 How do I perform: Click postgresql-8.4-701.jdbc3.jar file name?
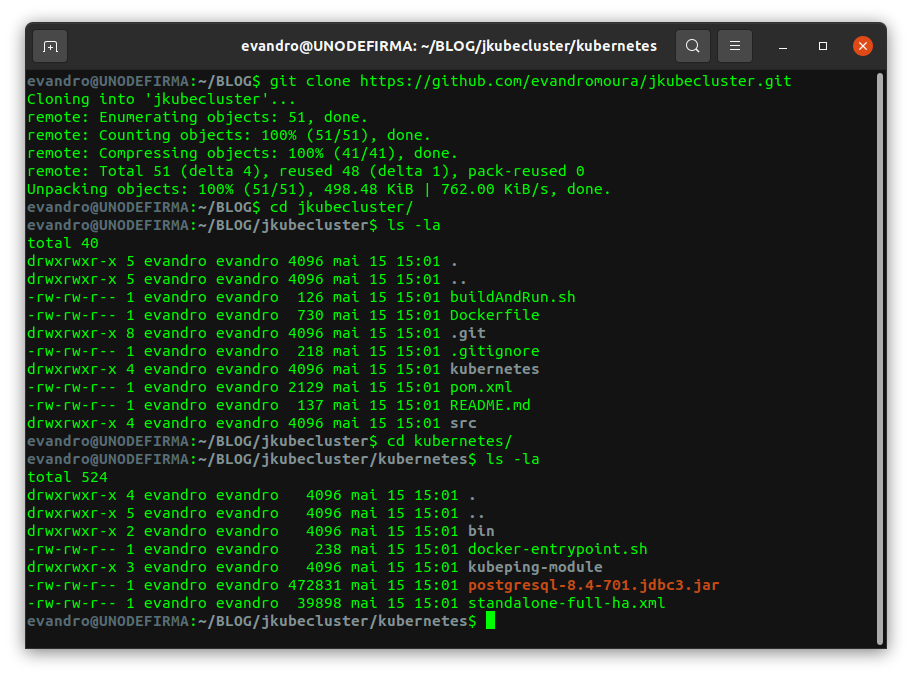pyautogui.click(x=593, y=585)
